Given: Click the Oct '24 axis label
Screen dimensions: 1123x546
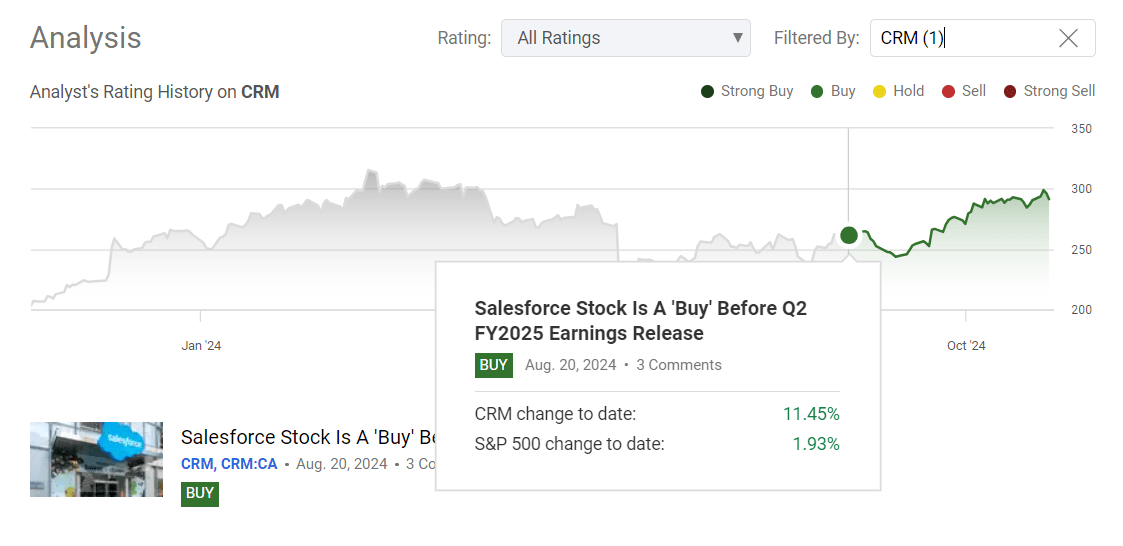Looking at the screenshot, I should 966,346.
